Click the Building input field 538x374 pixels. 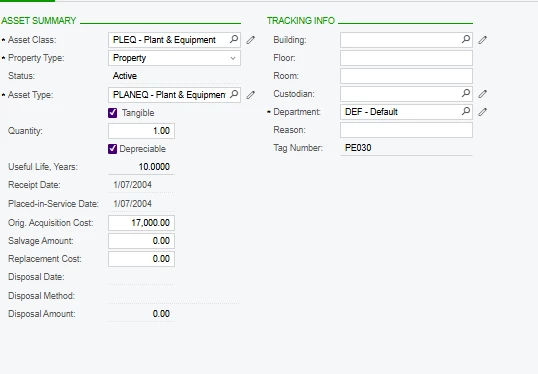click(x=406, y=40)
